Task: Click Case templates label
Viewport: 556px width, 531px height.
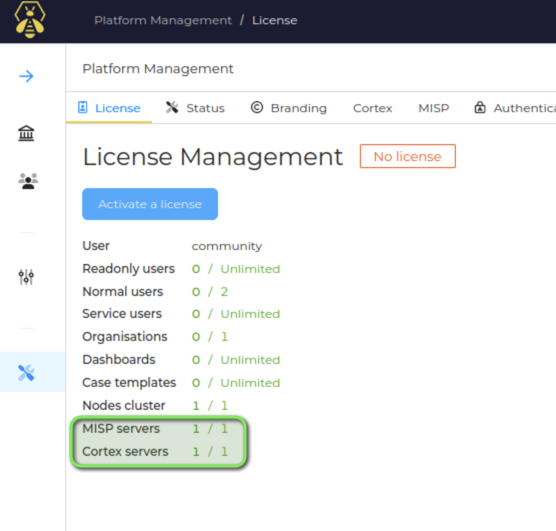Action: coord(129,382)
